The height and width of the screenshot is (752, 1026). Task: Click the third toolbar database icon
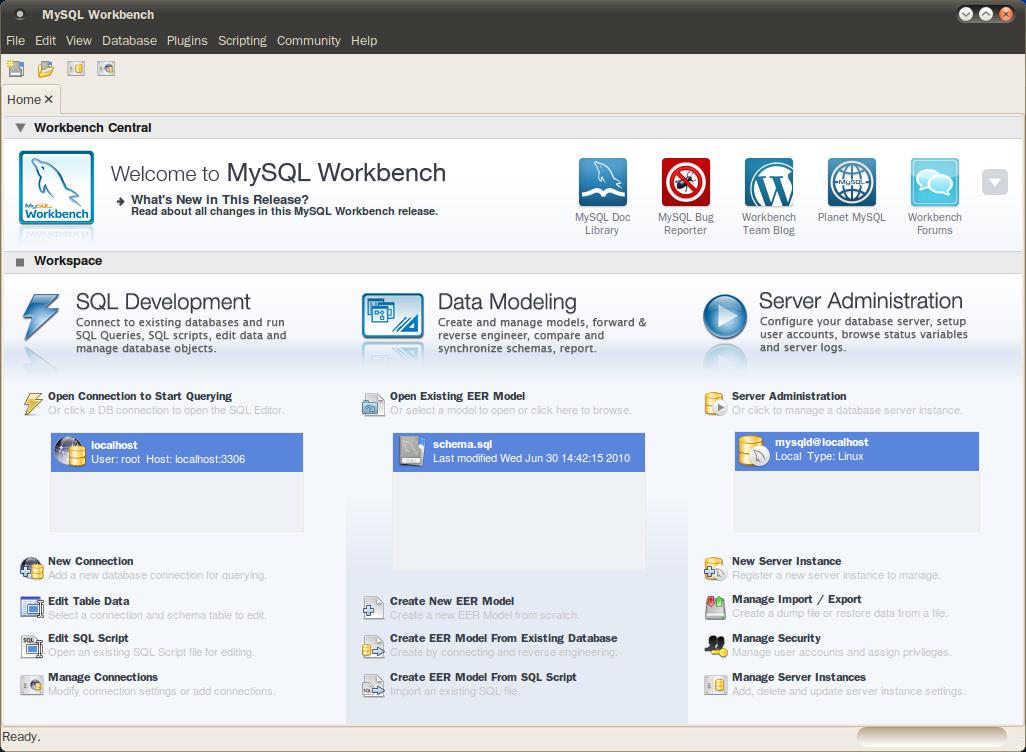tap(76, 68)
